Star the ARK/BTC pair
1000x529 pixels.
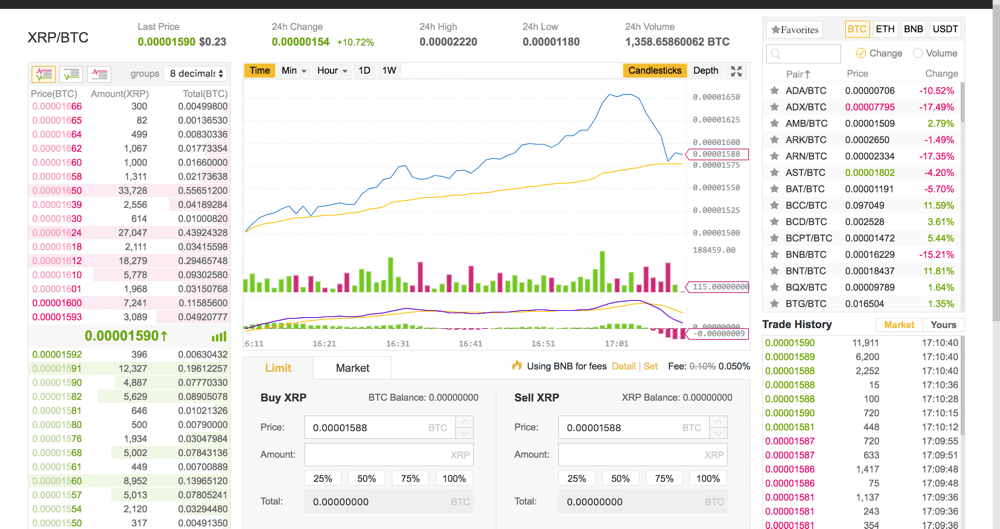[x=774, y=140]
